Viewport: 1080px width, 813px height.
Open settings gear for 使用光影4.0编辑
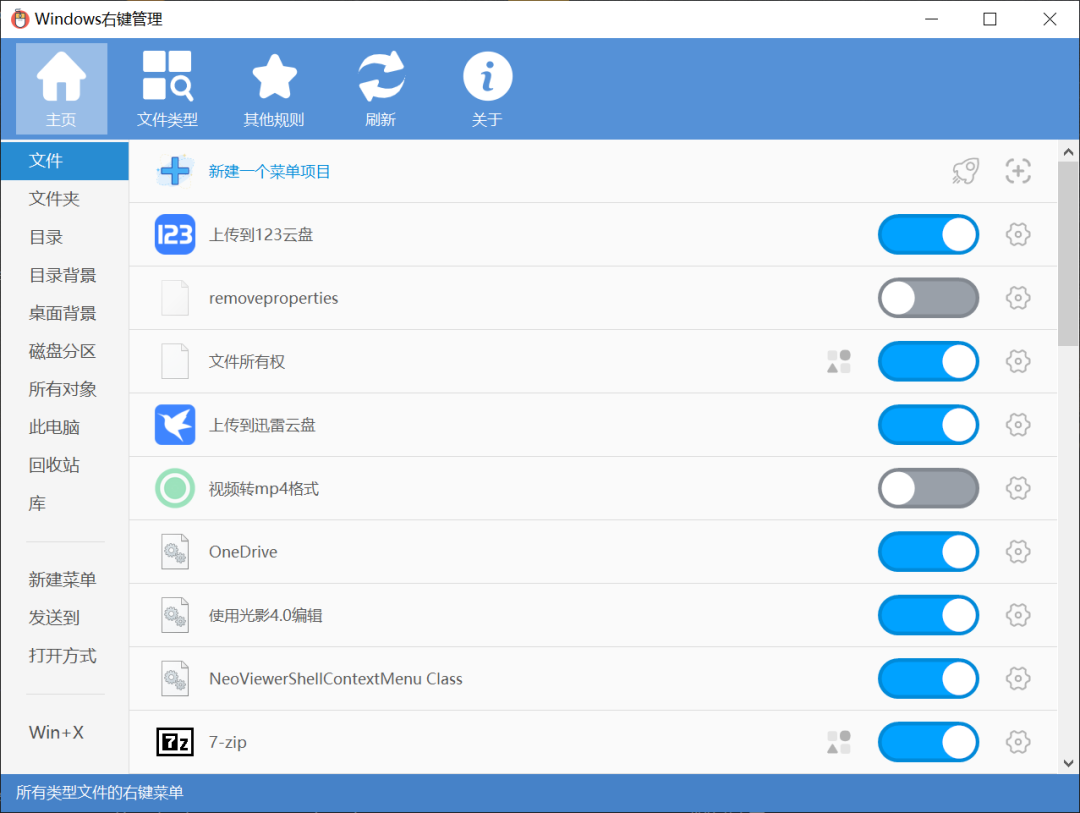pos(1018,615)
